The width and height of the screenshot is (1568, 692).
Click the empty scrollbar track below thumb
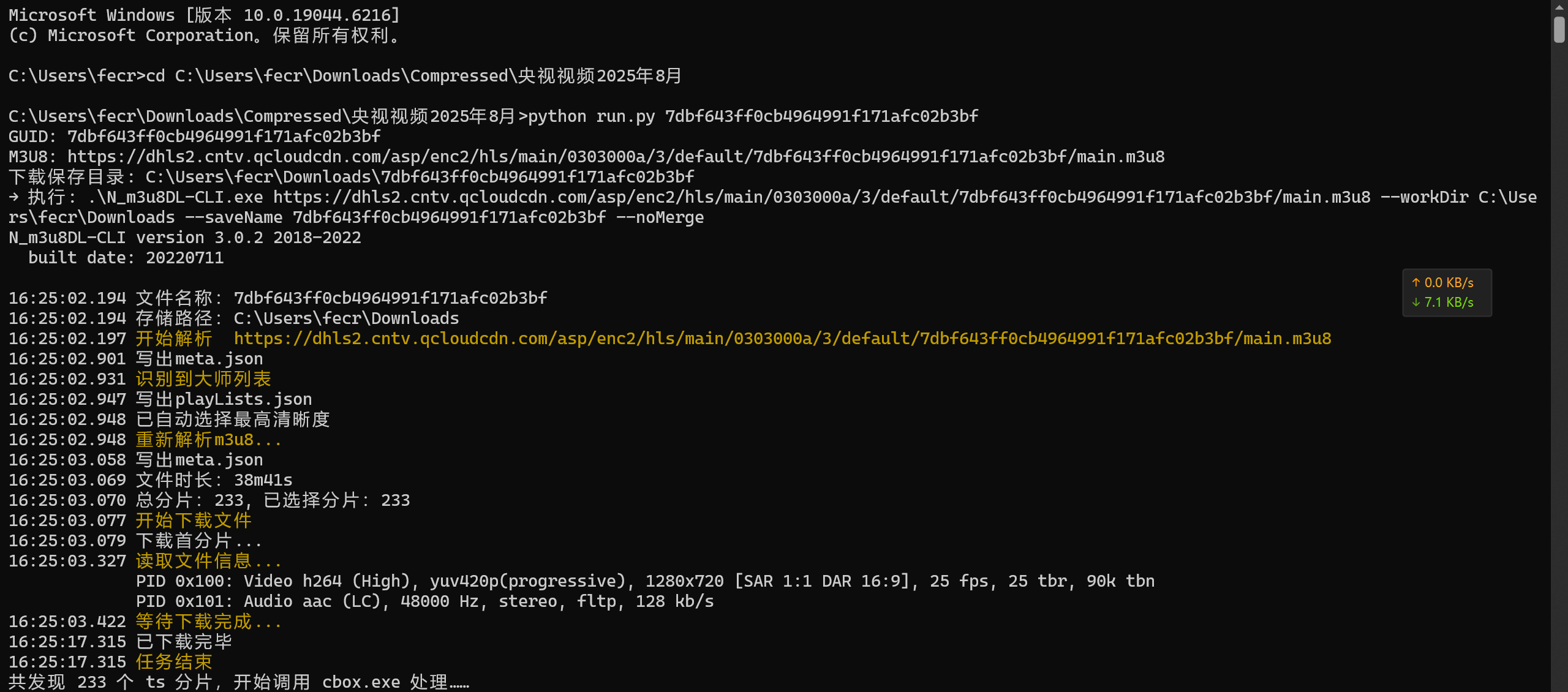[1559, 367]
